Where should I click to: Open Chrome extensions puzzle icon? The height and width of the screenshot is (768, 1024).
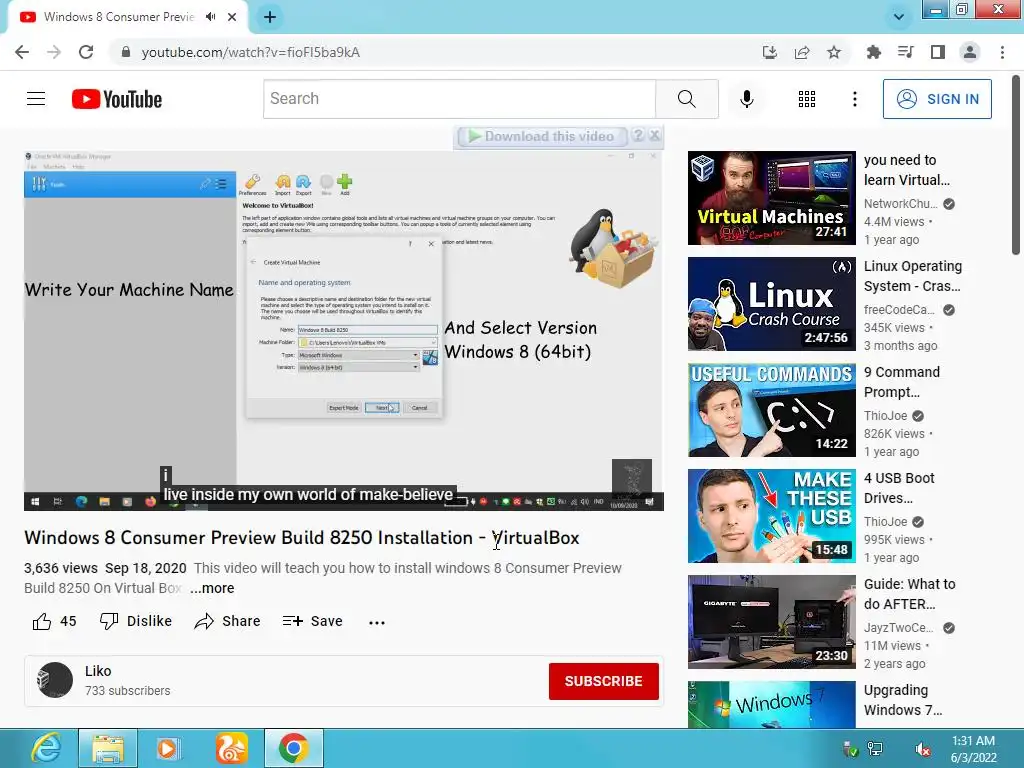pos(873,52)
